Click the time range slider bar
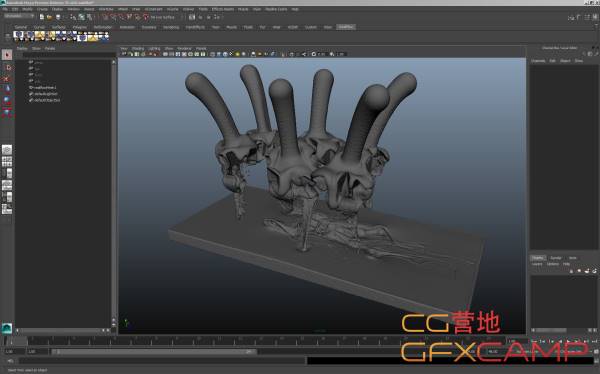Screen dimensions: 600x374 click(x=153, y=351)
